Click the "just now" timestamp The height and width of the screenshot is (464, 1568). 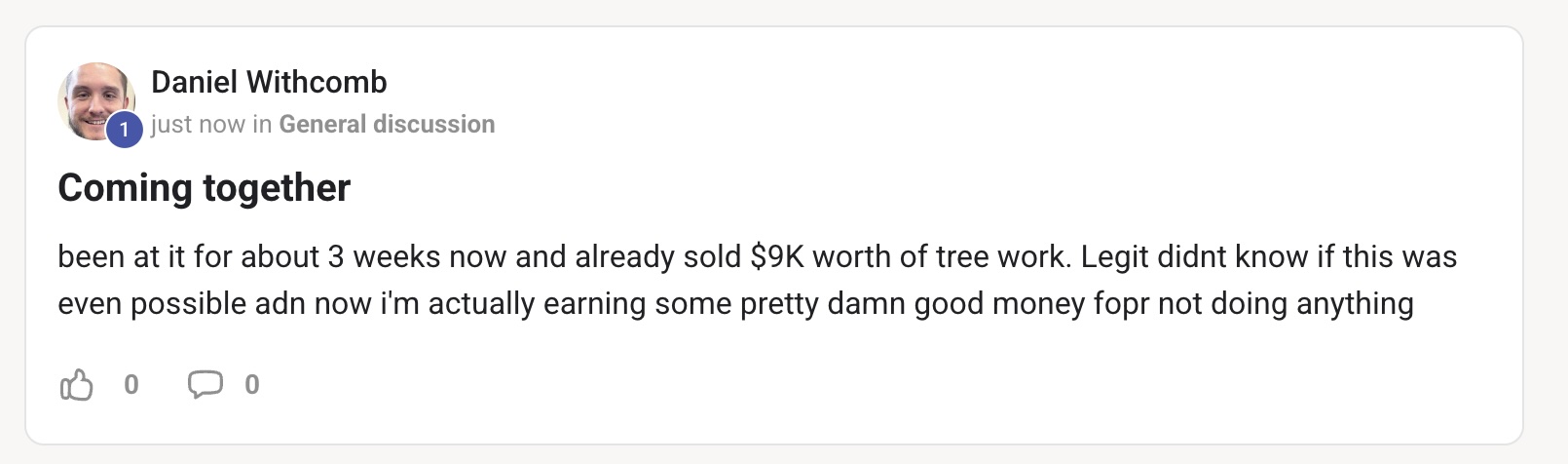[x=198, y=124]
